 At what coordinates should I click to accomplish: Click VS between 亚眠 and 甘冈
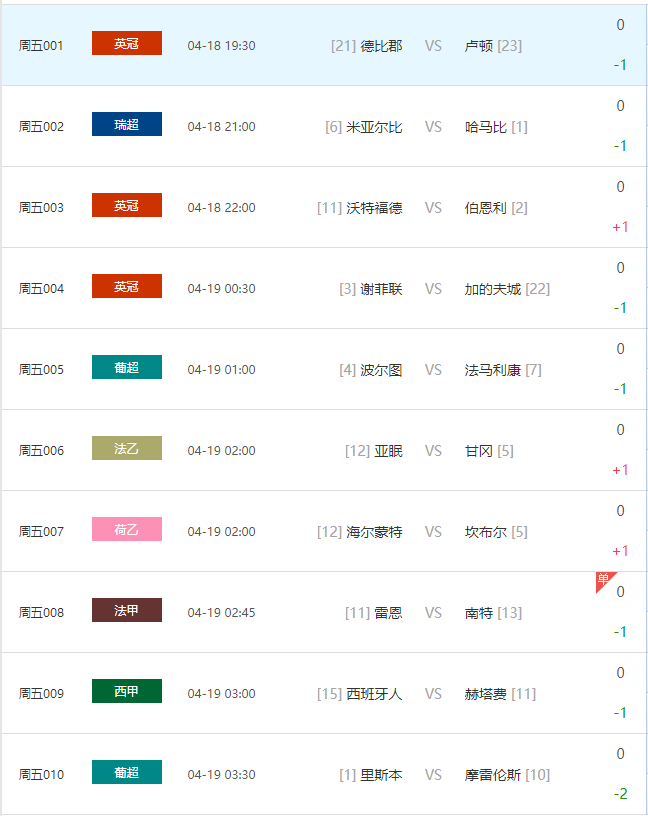[433, 451]
